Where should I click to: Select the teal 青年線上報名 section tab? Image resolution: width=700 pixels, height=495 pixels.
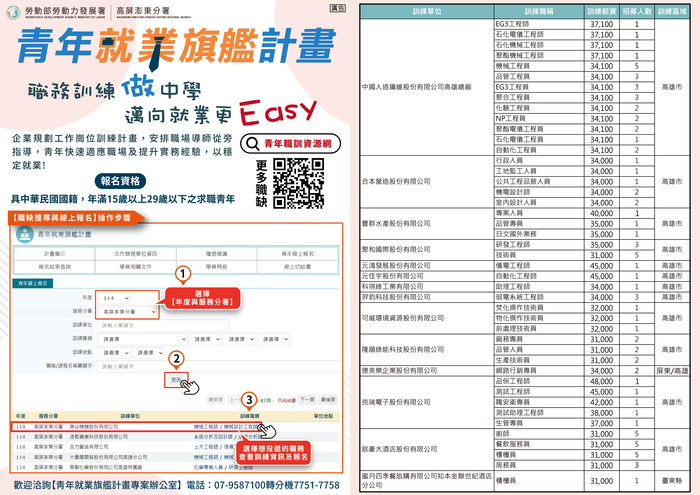tap(33, 283)
